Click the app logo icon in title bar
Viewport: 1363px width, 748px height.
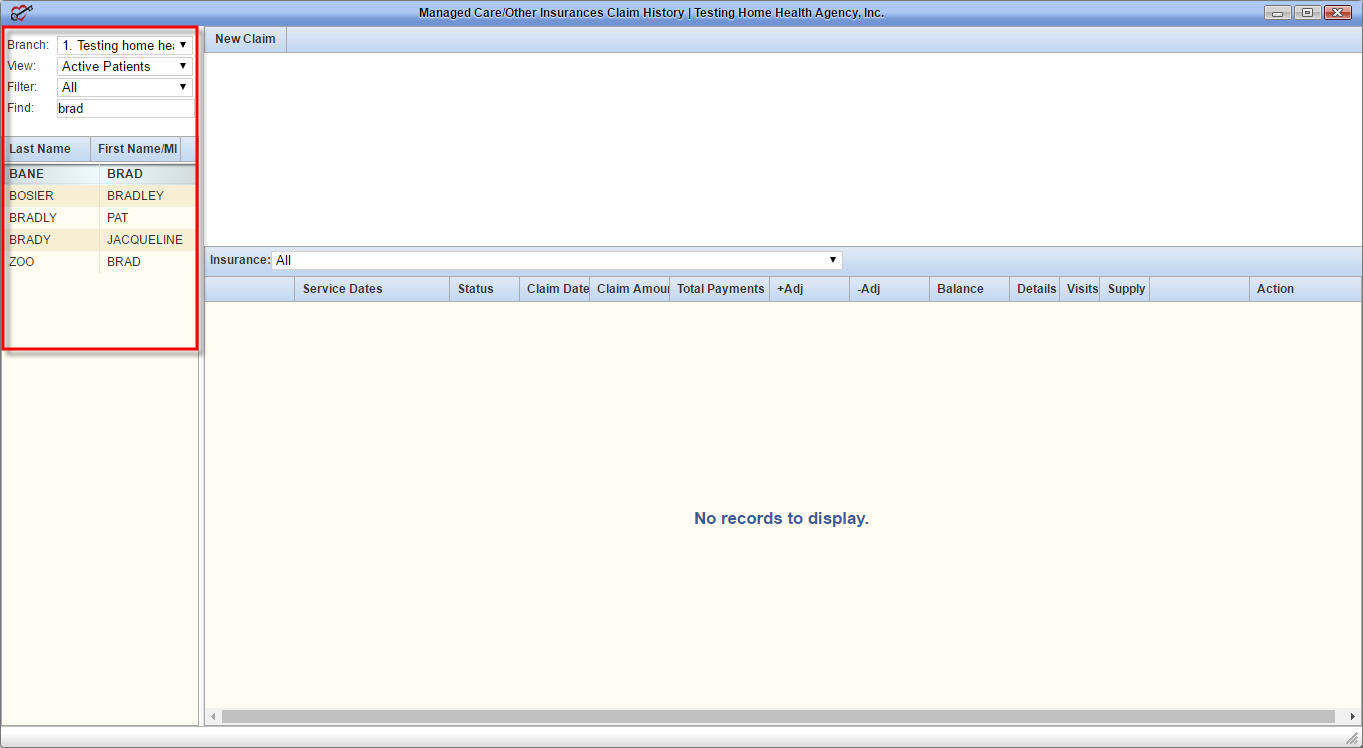(22, 13)
